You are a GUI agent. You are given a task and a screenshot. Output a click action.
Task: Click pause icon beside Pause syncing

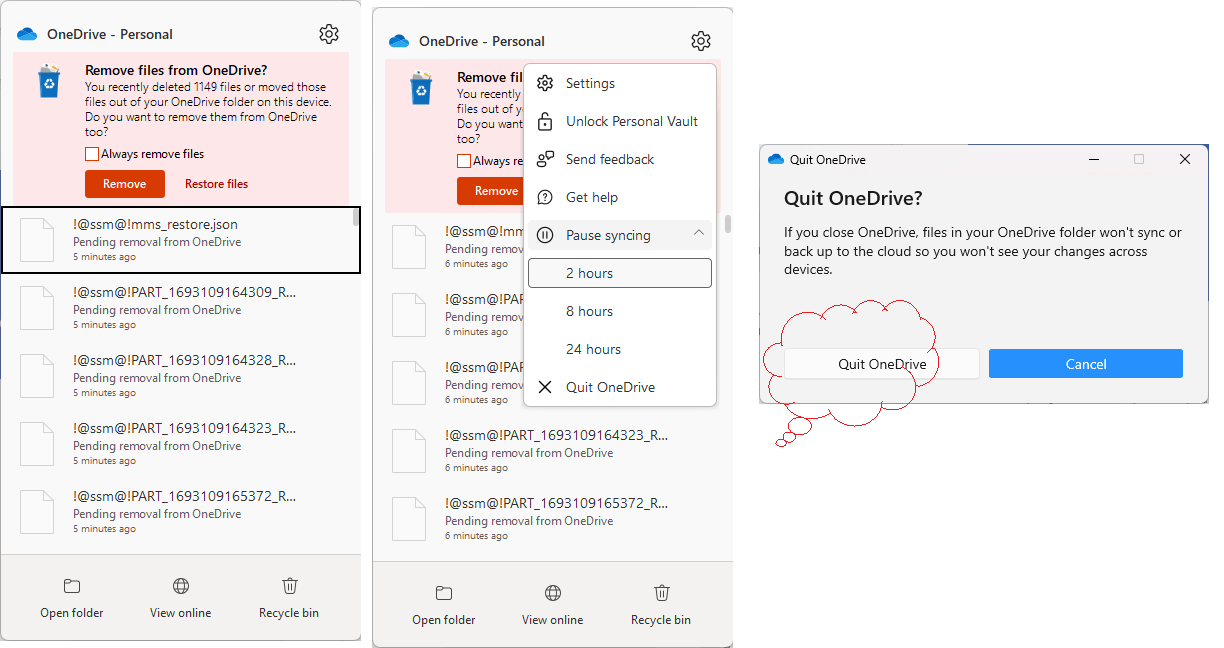pyautogui.click(x=545, y=235)
